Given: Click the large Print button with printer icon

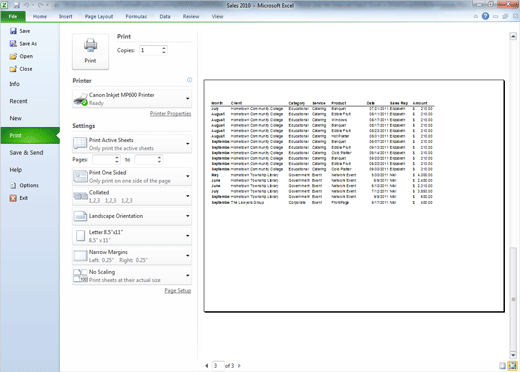Looking at the screenshot, I should coord(90,51).
